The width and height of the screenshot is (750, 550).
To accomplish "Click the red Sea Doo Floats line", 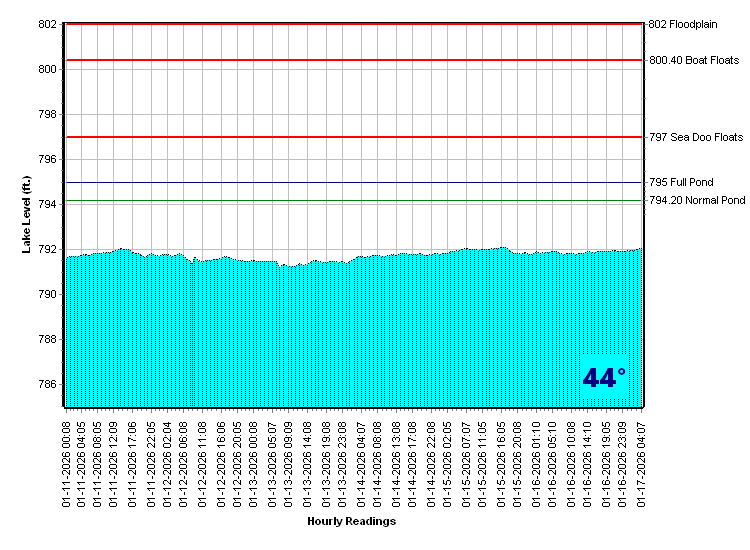I will click(350, 137).
